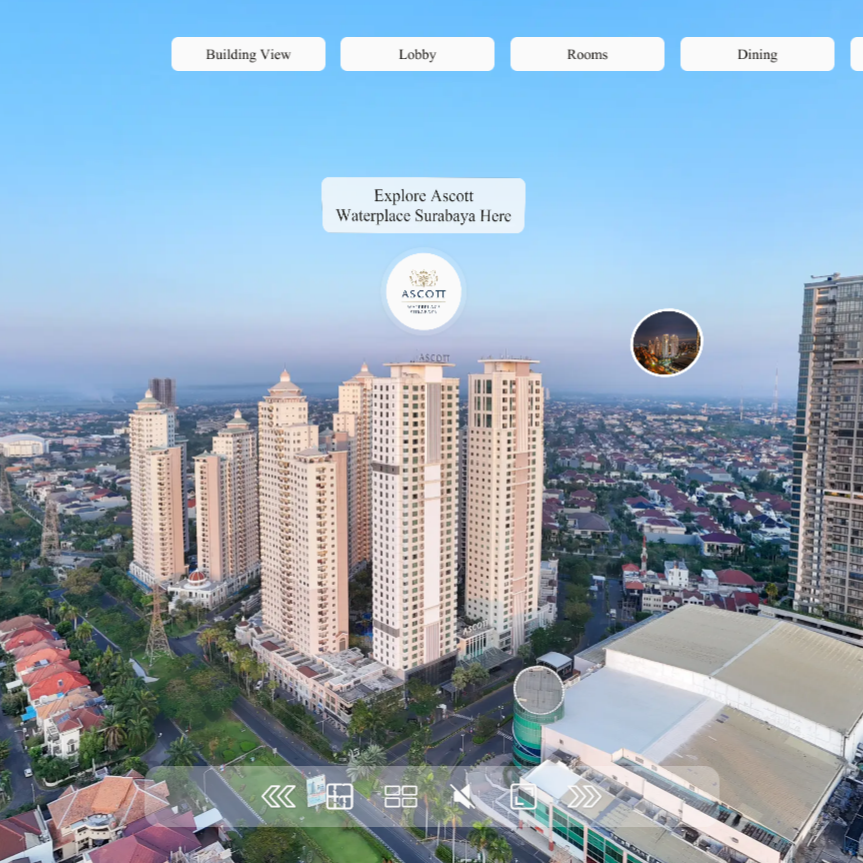Open the Lobby section

pyautogui.click(x=416, y=54)
